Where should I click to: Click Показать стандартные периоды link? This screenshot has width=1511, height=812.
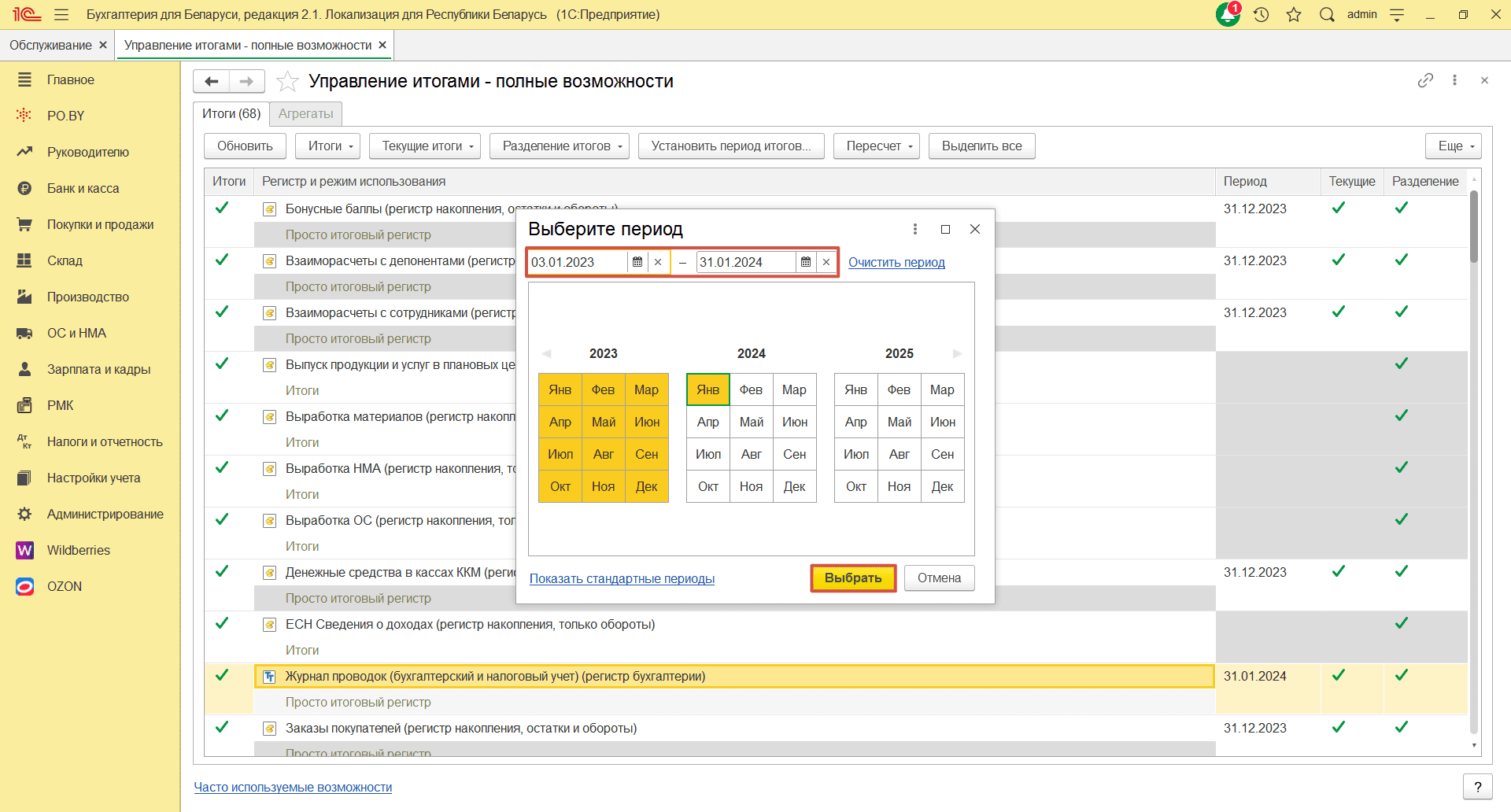click(622, 579)
